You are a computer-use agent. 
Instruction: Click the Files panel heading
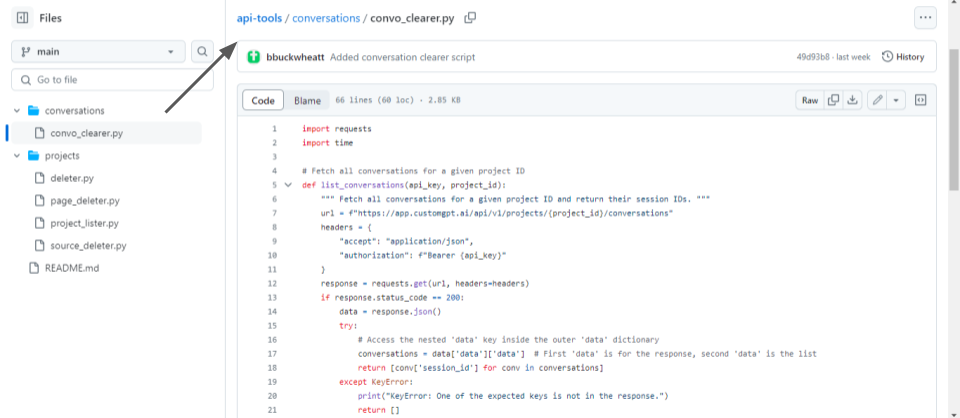tap(50, 18)
